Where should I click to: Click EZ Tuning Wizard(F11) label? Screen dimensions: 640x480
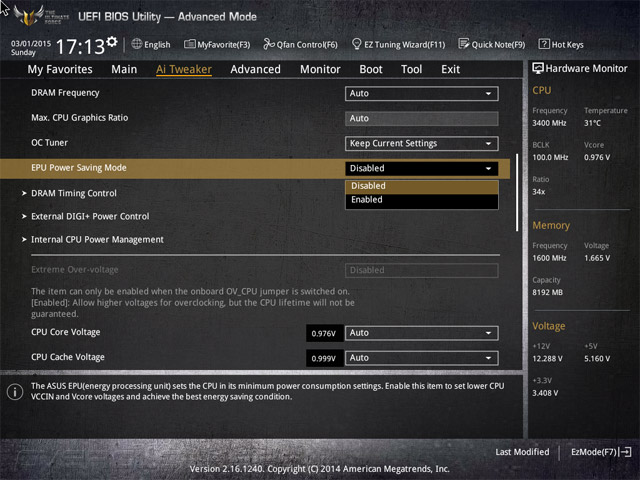click(x=404, y=44)
